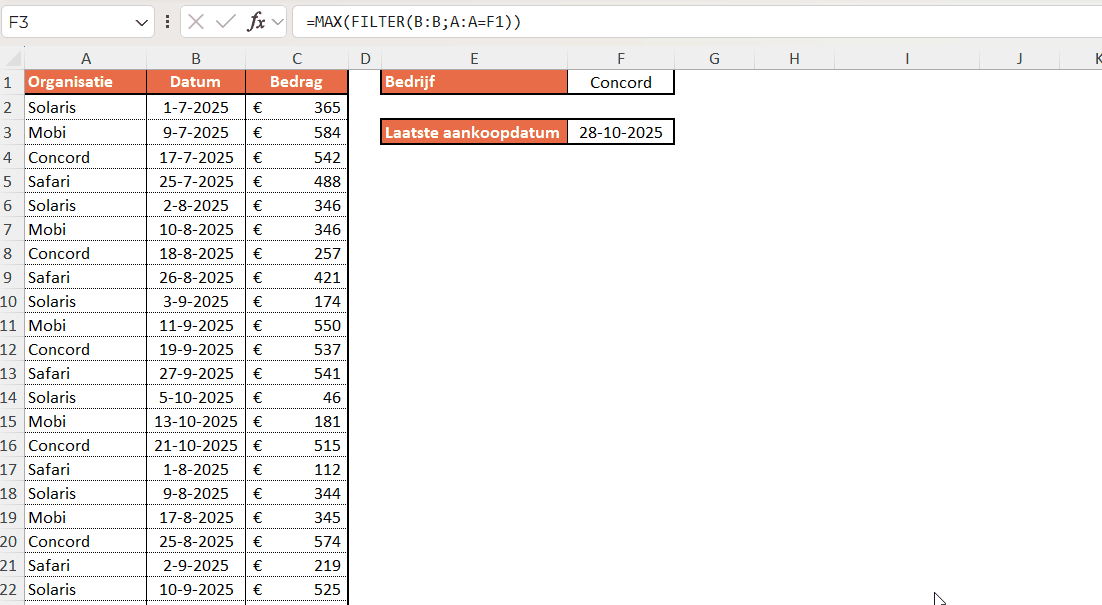1102x605 pixels.
Task: Select the Safari cell in row 5
Action: 86,181
